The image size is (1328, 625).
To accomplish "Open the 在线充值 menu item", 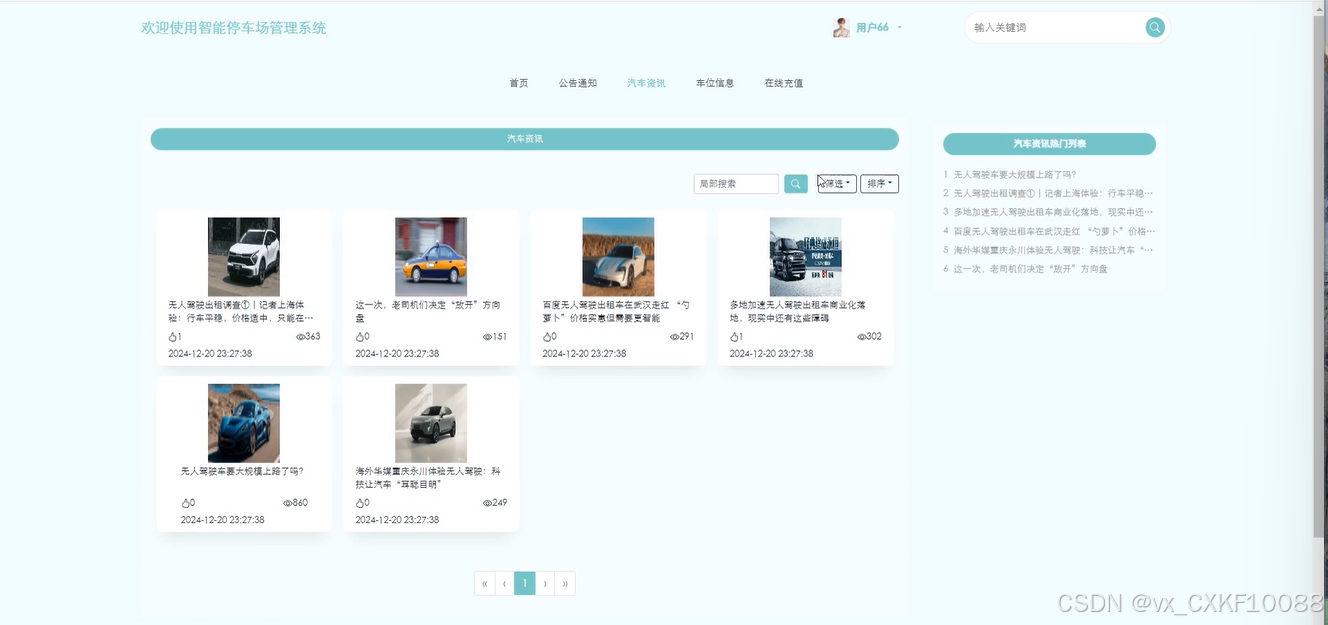I will 784,83.
